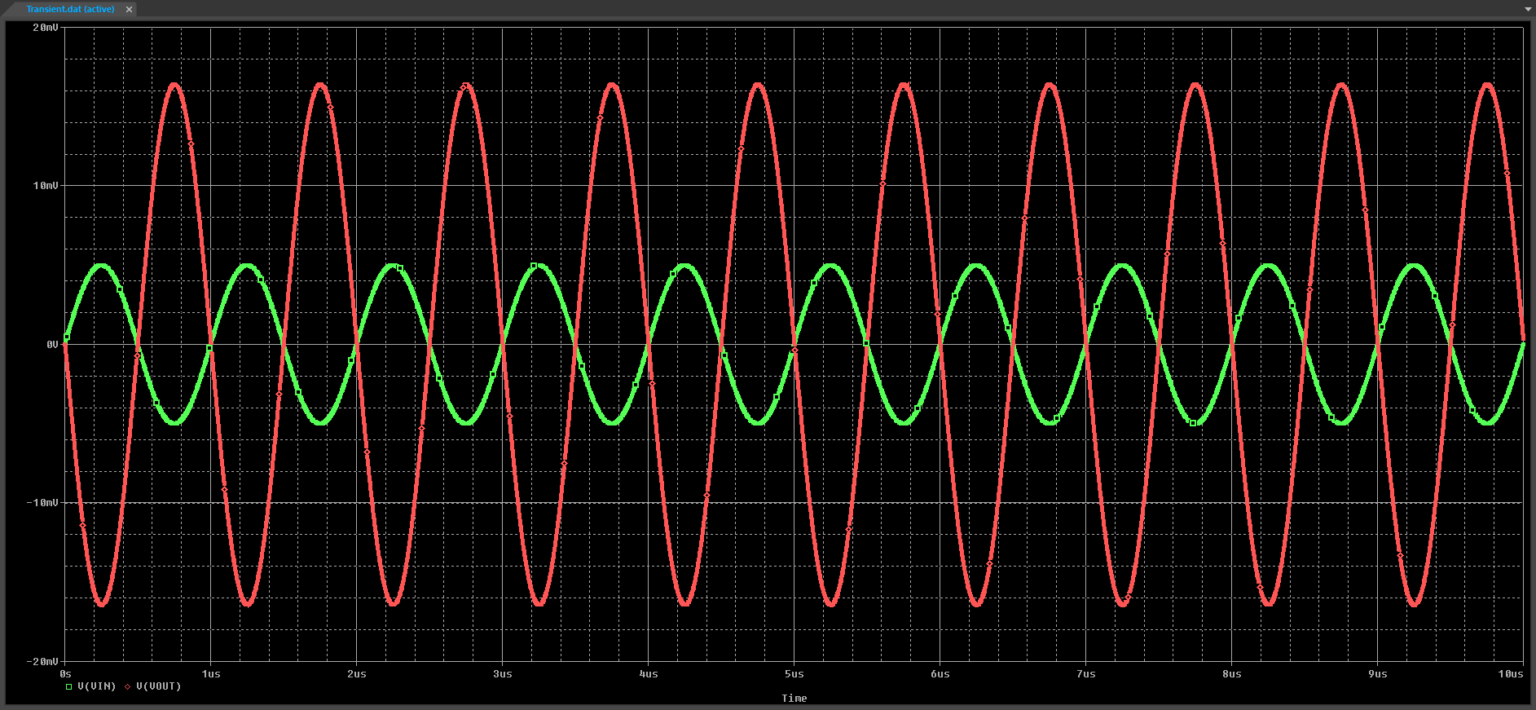Screen dimensions: 1536x710
Task: Click the 10mV Y-axis label
Action: (45, 186)
